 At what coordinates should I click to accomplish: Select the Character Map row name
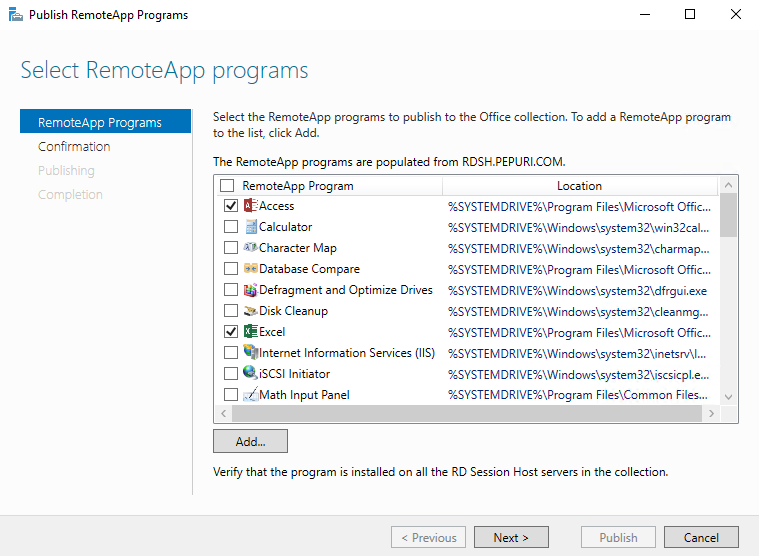(x=298, y=248)
